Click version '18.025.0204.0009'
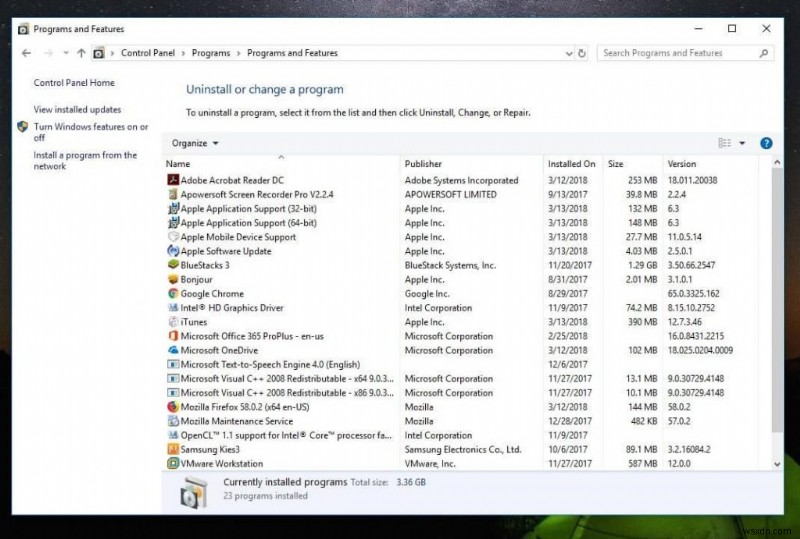 coord(700,350)
